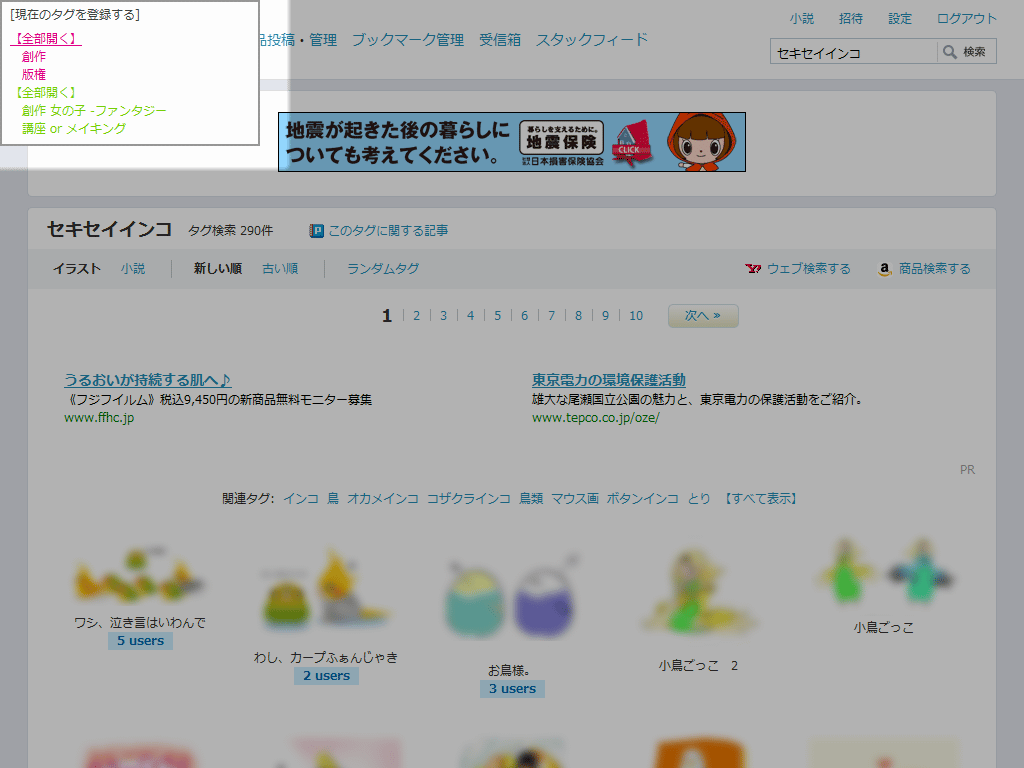Viewport: 1024px width, 768px height.
Task: Switch to the 小説 results tab
Action: coord(133,269)
